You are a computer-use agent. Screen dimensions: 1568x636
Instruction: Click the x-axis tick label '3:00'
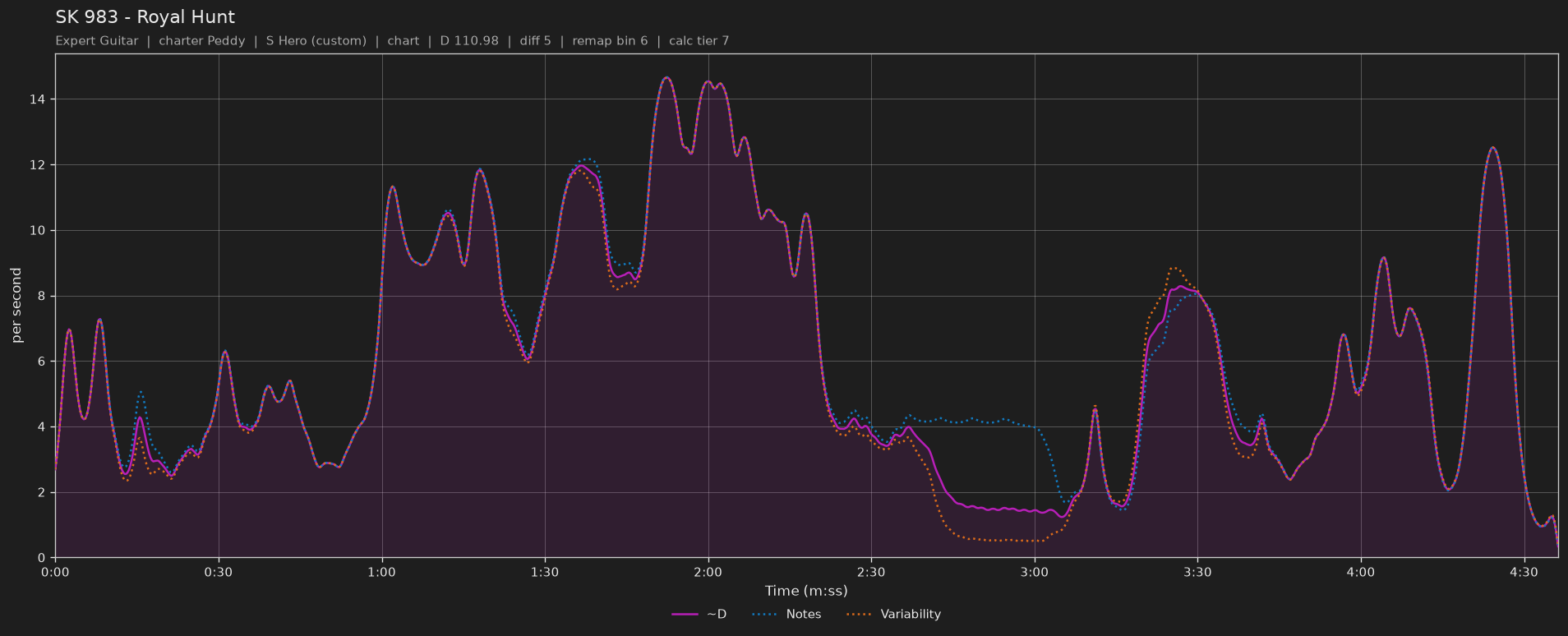[x=1034, y=573]
